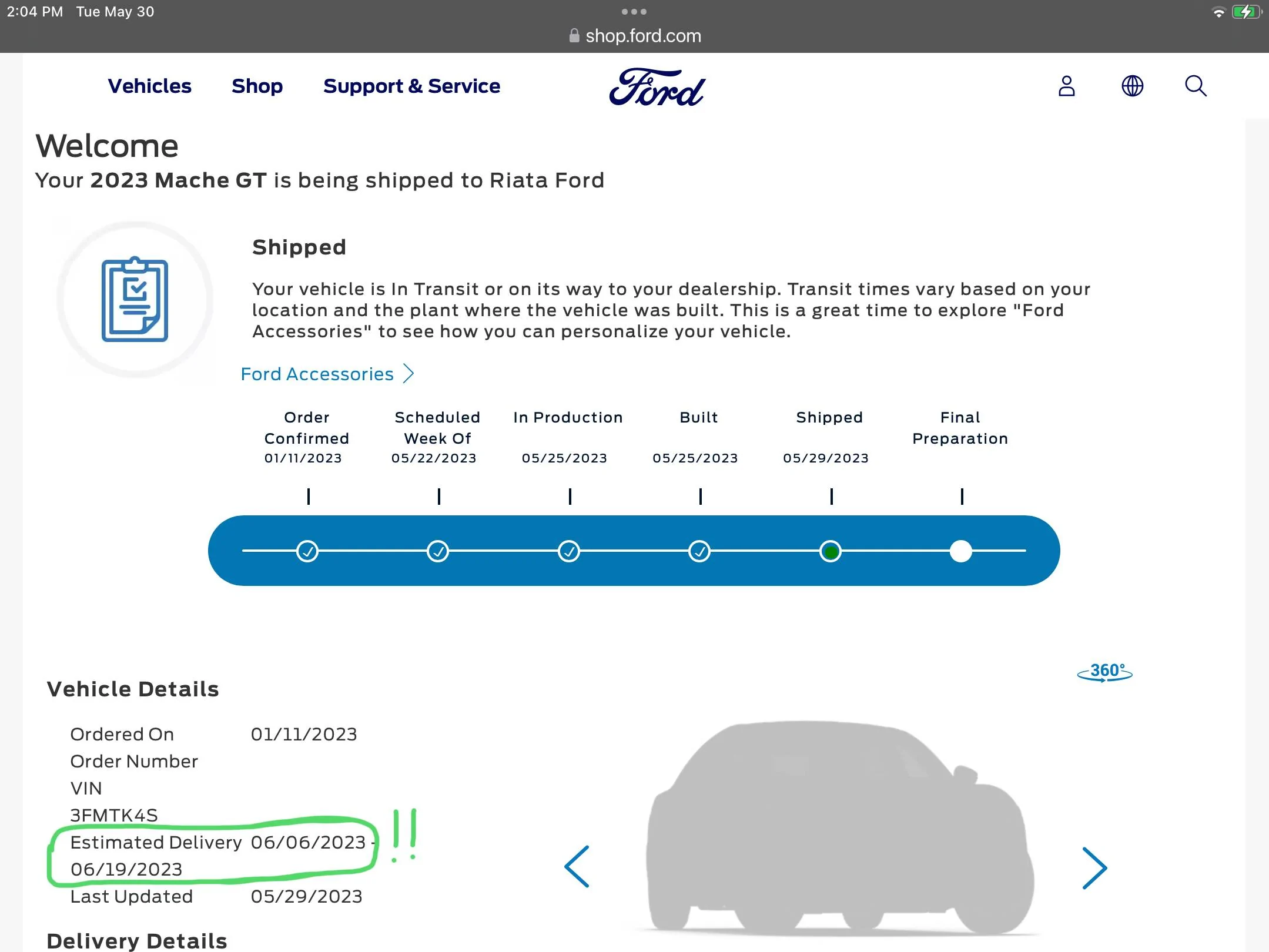This screenshot has height=952, width=1269.
Task: Tap the three-dot multitasking menu
Action: point(634,12)
